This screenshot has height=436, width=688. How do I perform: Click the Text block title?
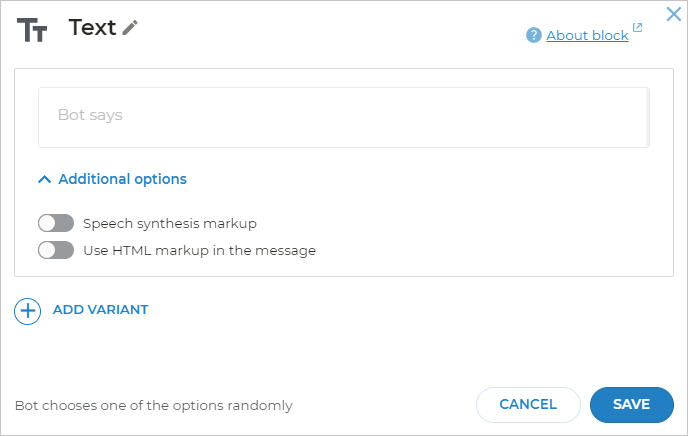pyautogui.click(x=92, y=28)
